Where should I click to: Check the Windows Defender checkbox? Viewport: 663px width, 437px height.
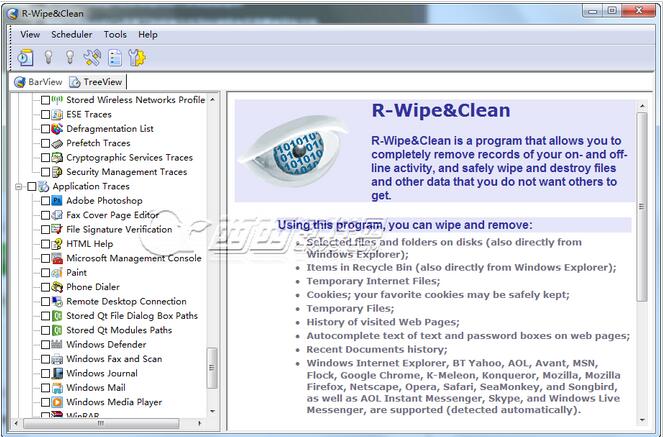45,345
